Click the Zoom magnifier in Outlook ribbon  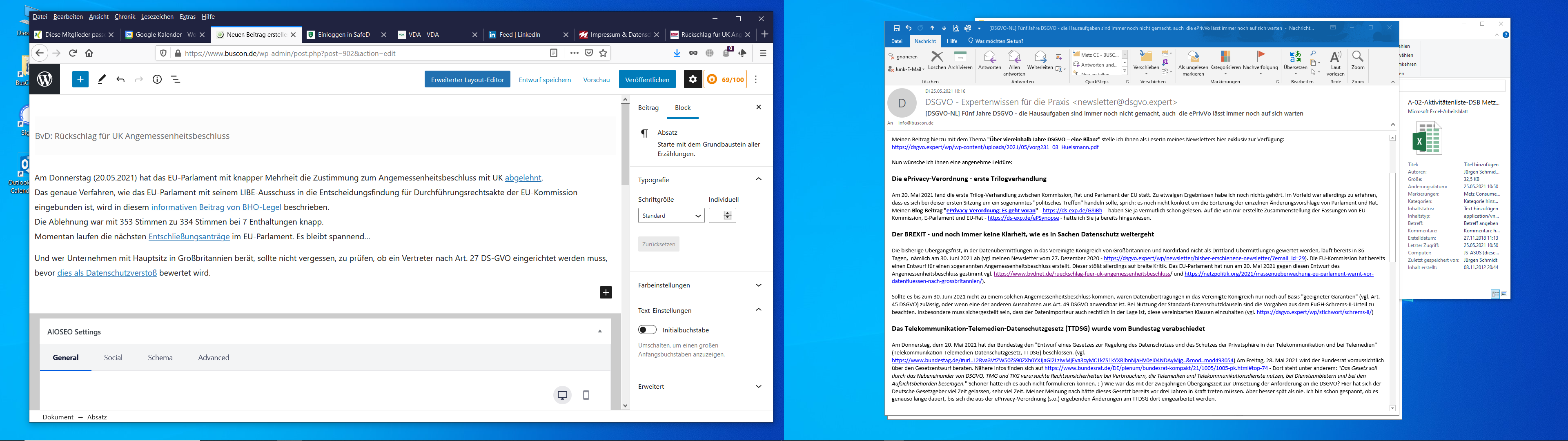coord(1358,60)
